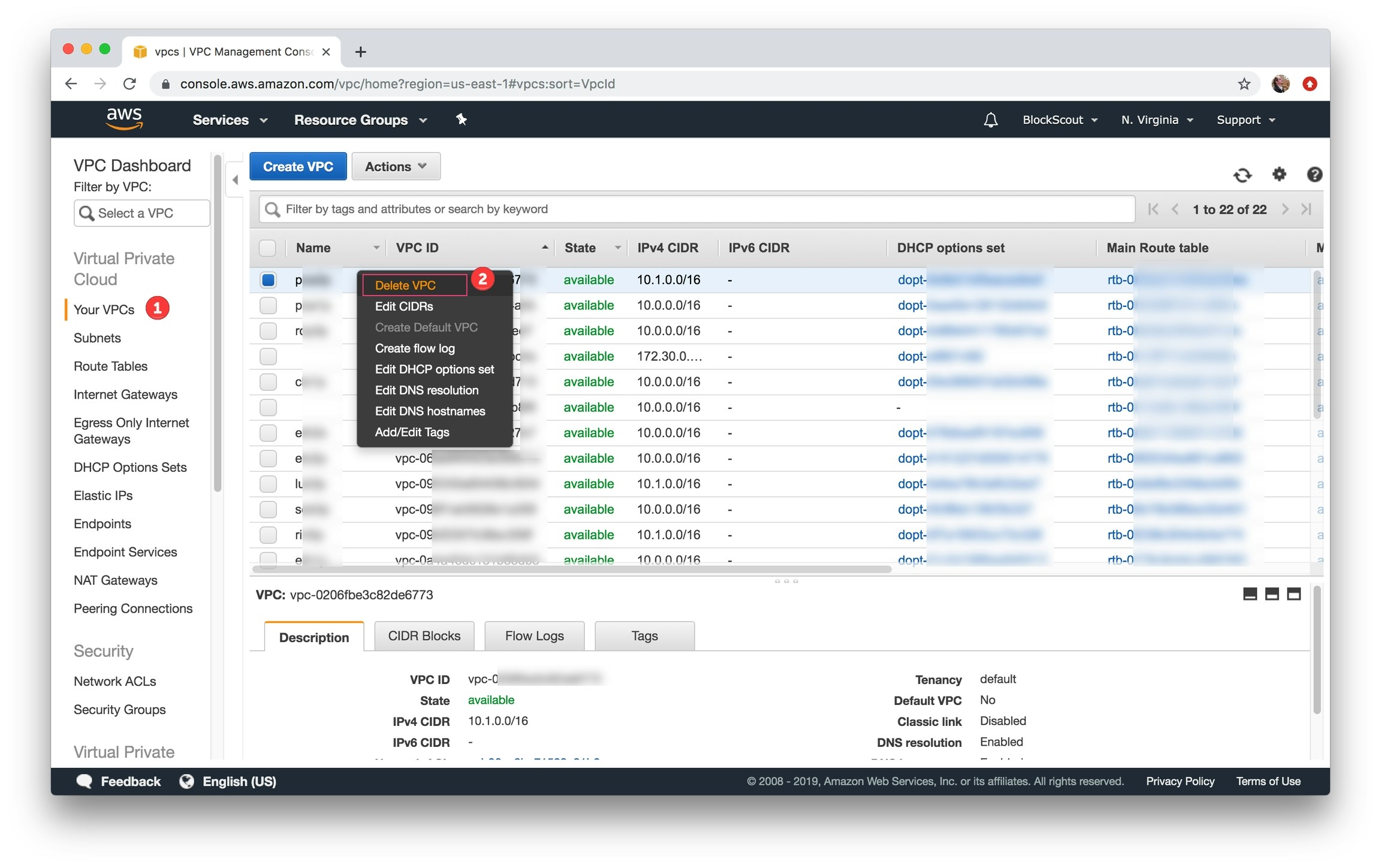Open the Actions dropdown button
The width and height of the screenshot is (1381, 868).
pos(396,167)
